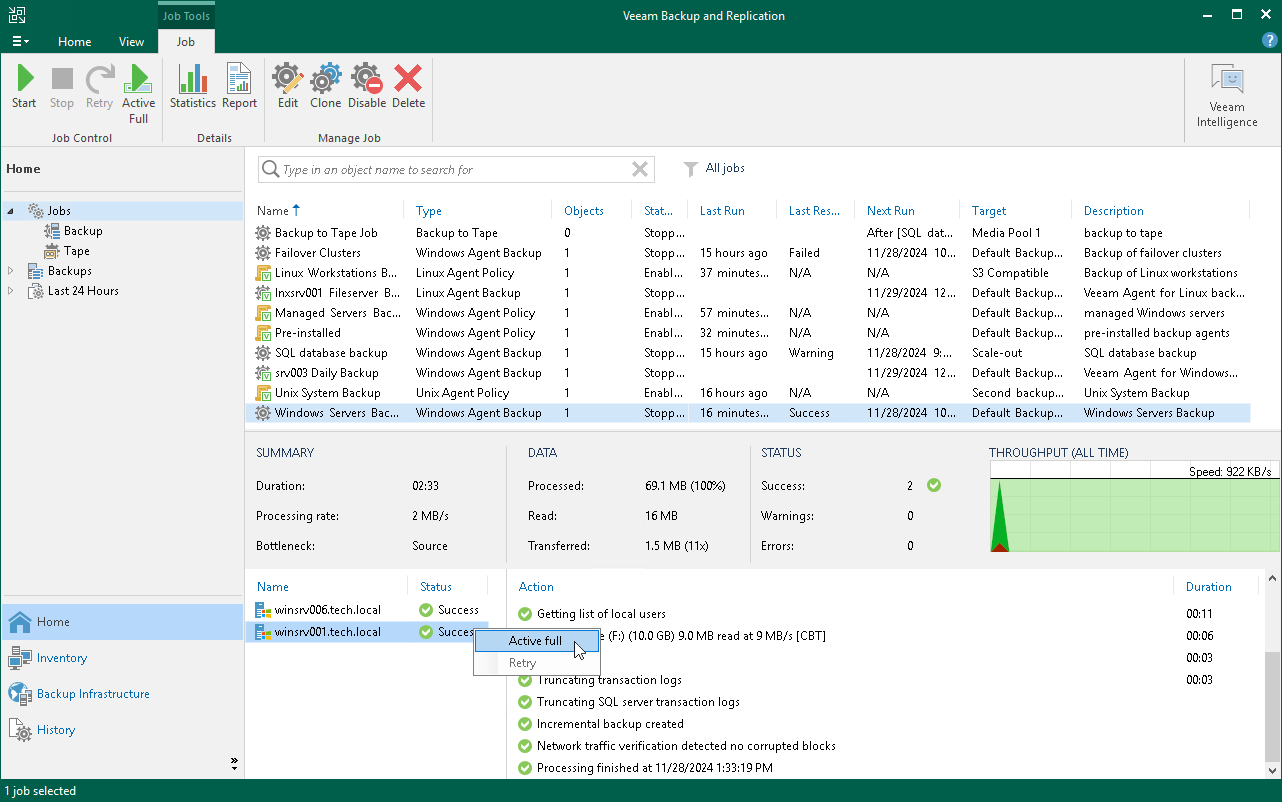Select the Backup to Tape Job row
The height and width of the screenshot is (802, 1282).
tap(748, 233)
